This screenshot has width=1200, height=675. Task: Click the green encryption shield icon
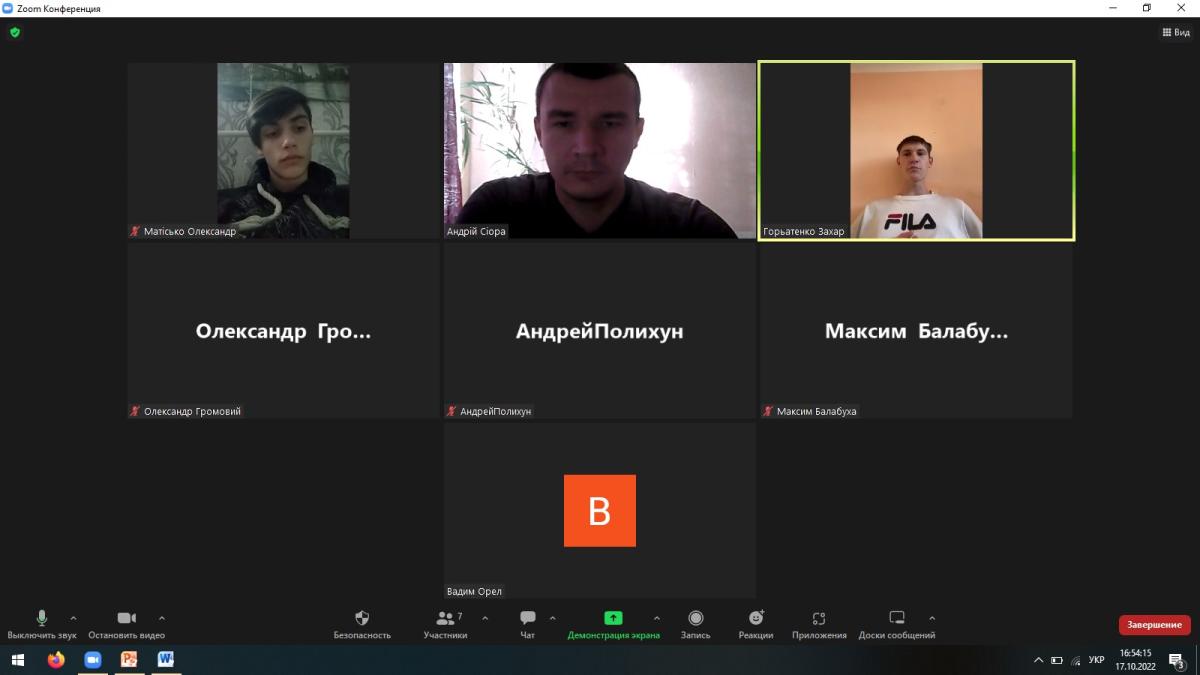tap(15, 32)
